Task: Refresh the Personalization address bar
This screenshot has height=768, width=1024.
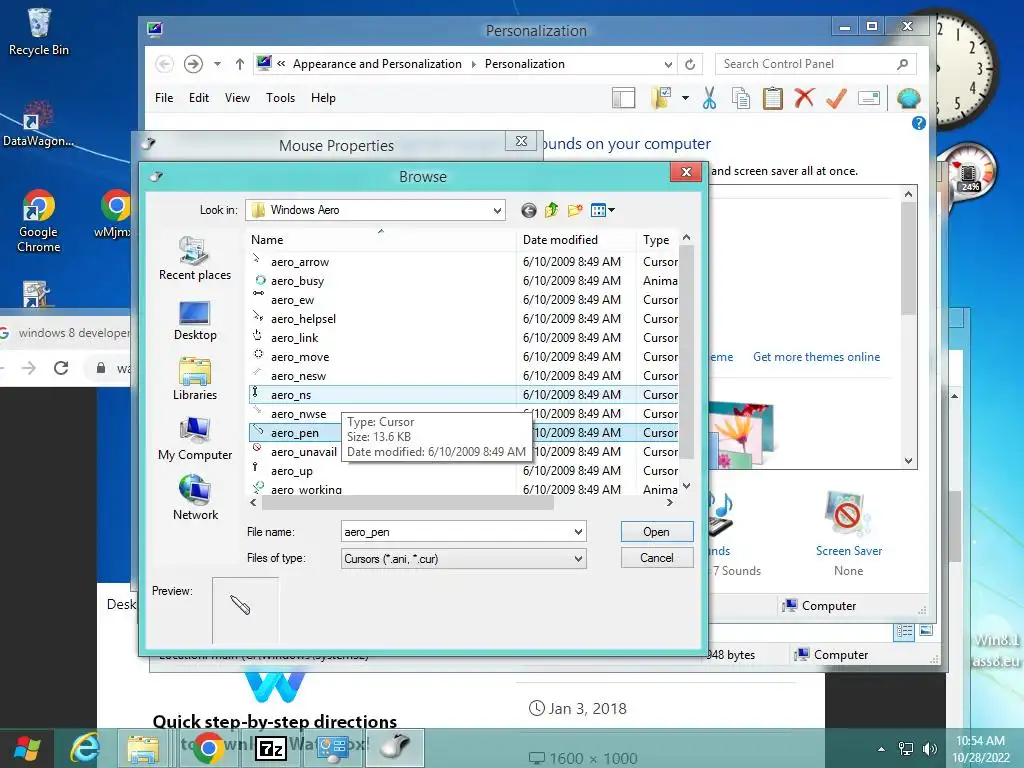Action: click(x=690, y=64)
